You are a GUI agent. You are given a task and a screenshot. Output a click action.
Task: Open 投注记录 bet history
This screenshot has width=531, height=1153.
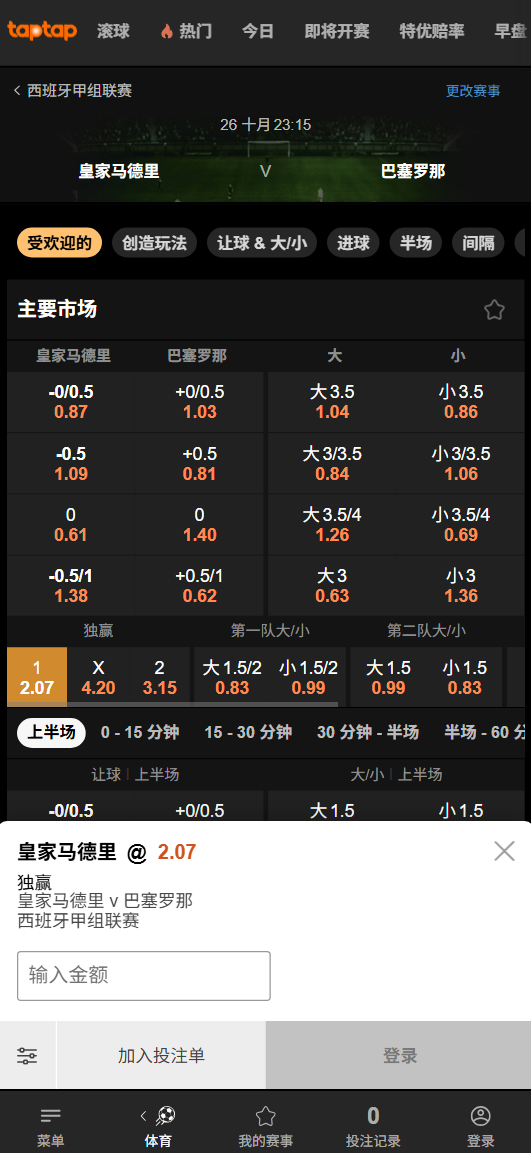point(373,1127)
